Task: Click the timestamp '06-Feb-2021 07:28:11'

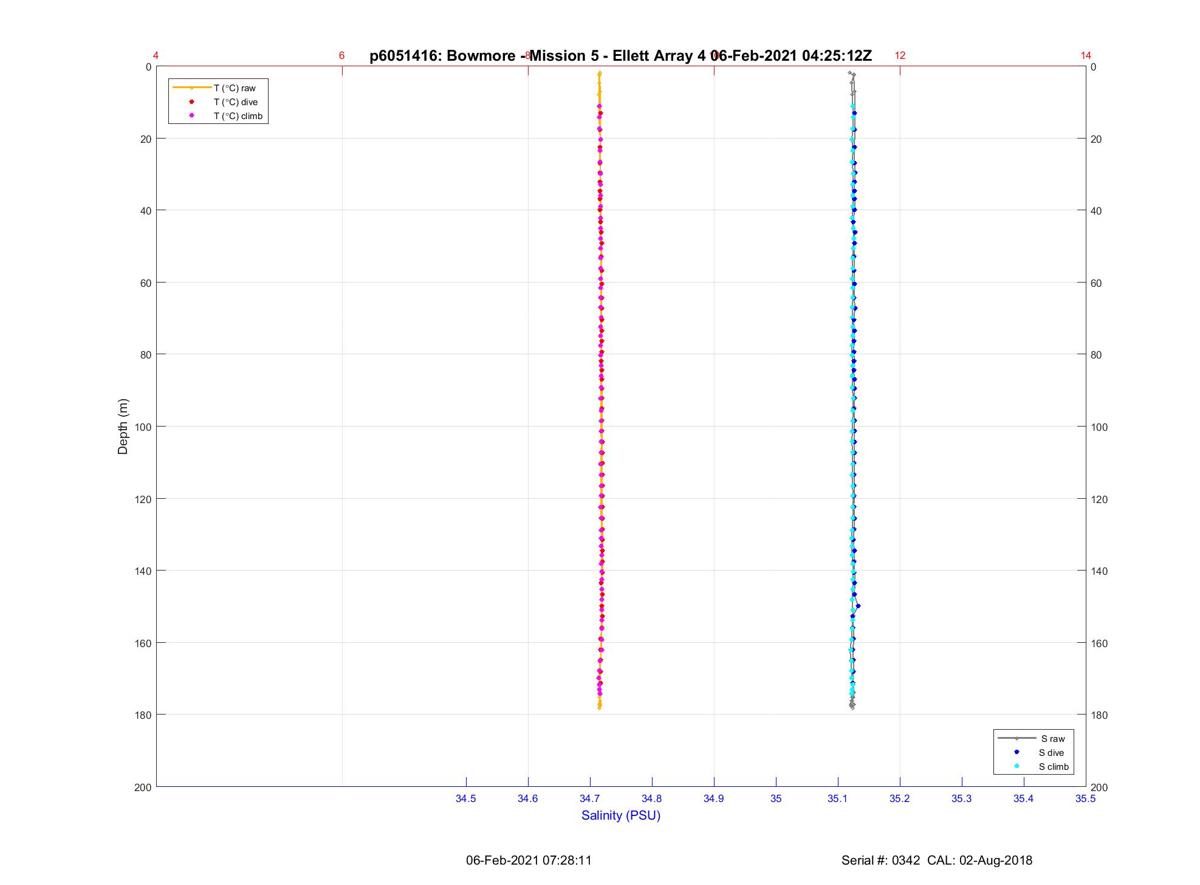Action: (x=529, y=860)
